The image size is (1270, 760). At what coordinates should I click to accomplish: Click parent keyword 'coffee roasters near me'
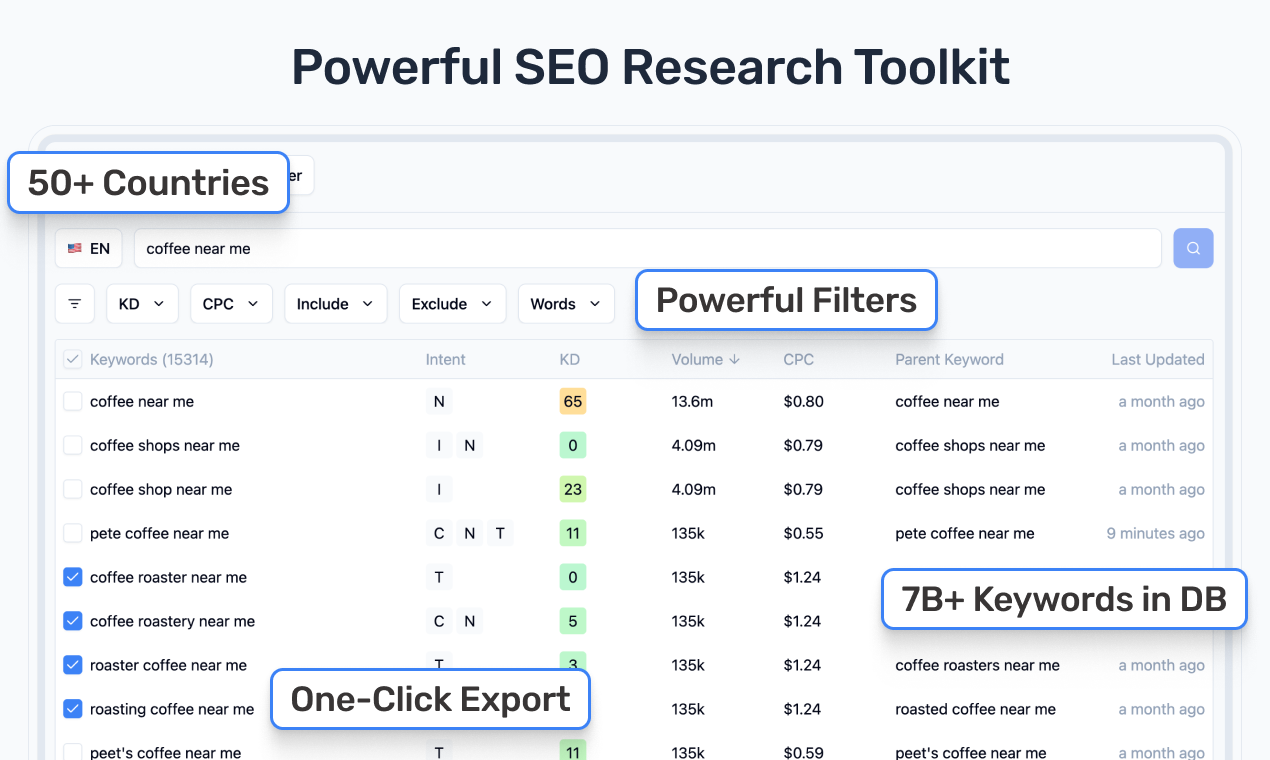[x=977, y=665]
